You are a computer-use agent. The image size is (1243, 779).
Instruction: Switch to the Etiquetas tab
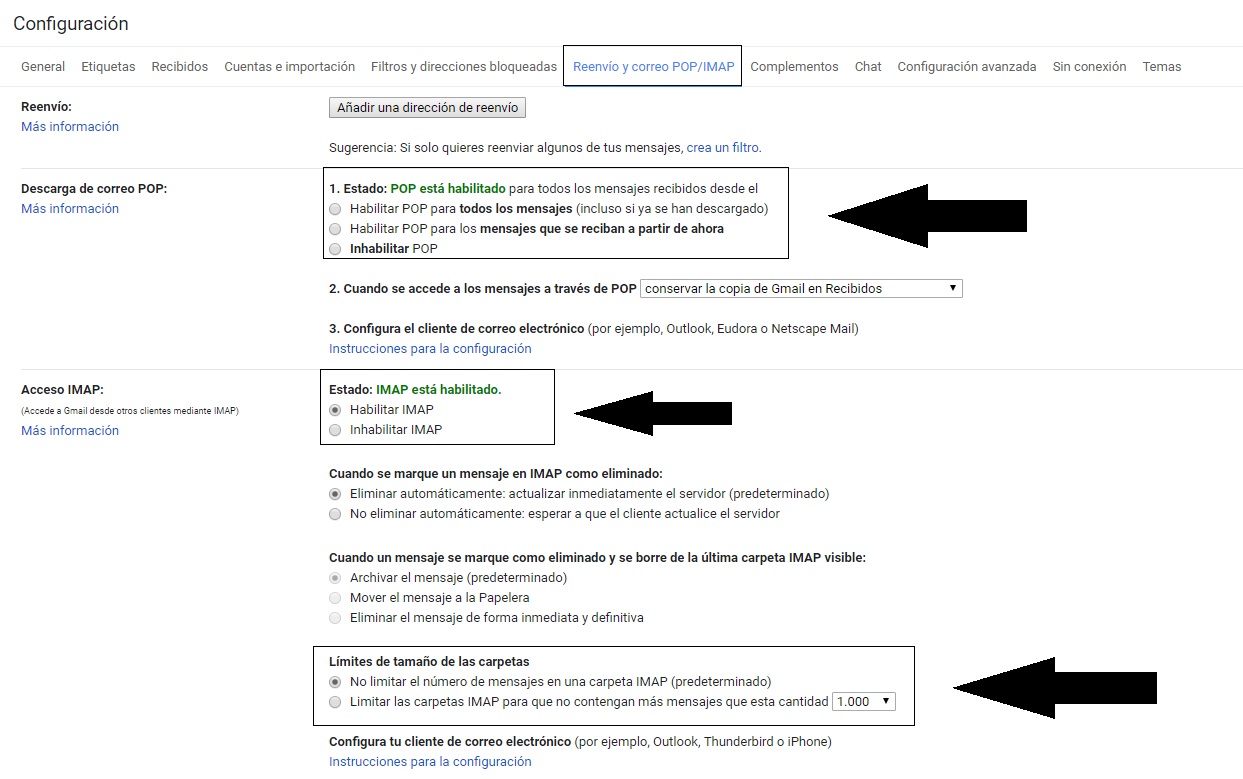click(108, 67)
